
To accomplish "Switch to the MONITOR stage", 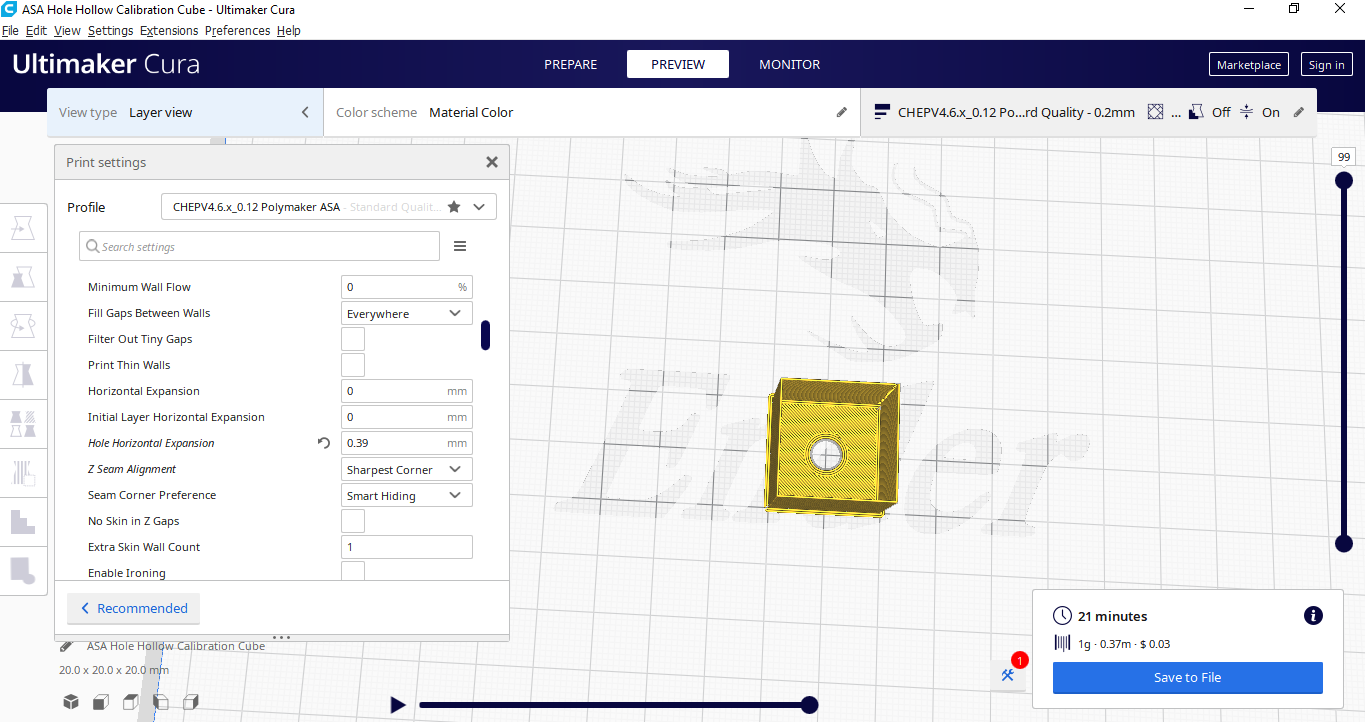I will point(790,64).
